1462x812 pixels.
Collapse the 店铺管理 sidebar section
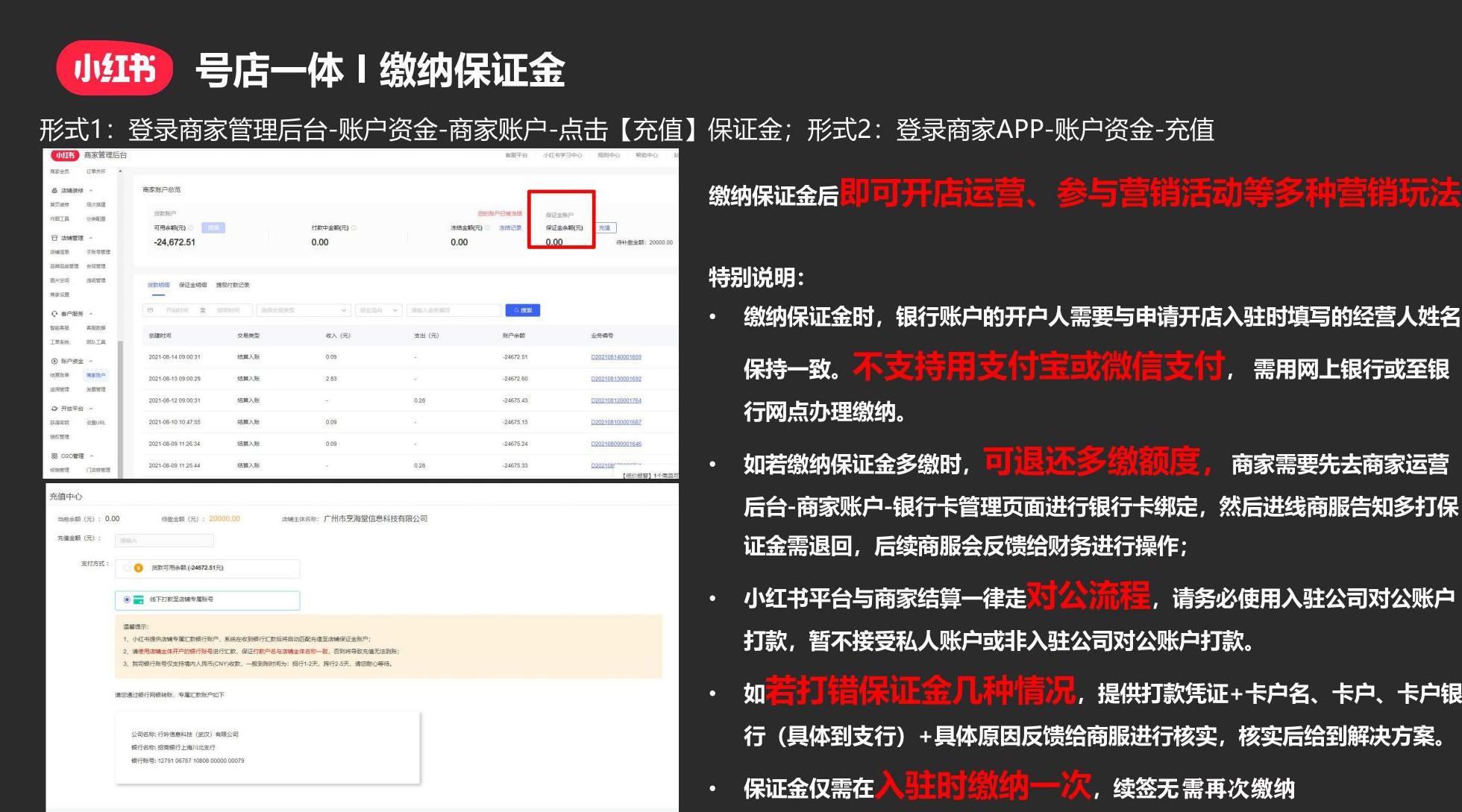[x=91, y=238]
